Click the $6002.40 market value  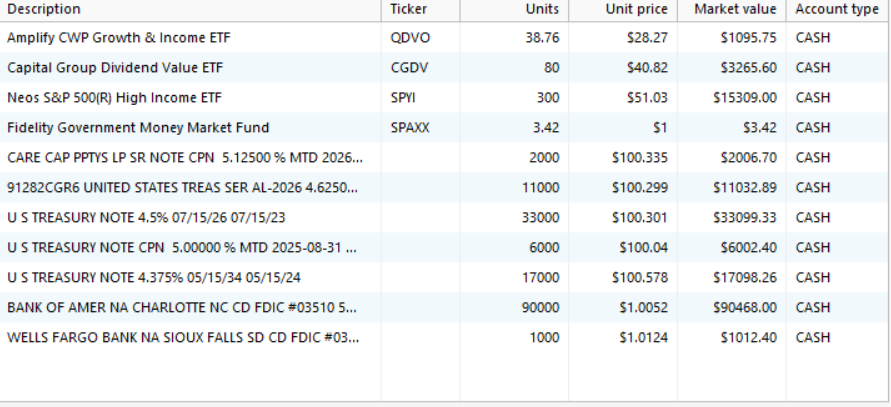pyautogui.click(x=749, y=248)
